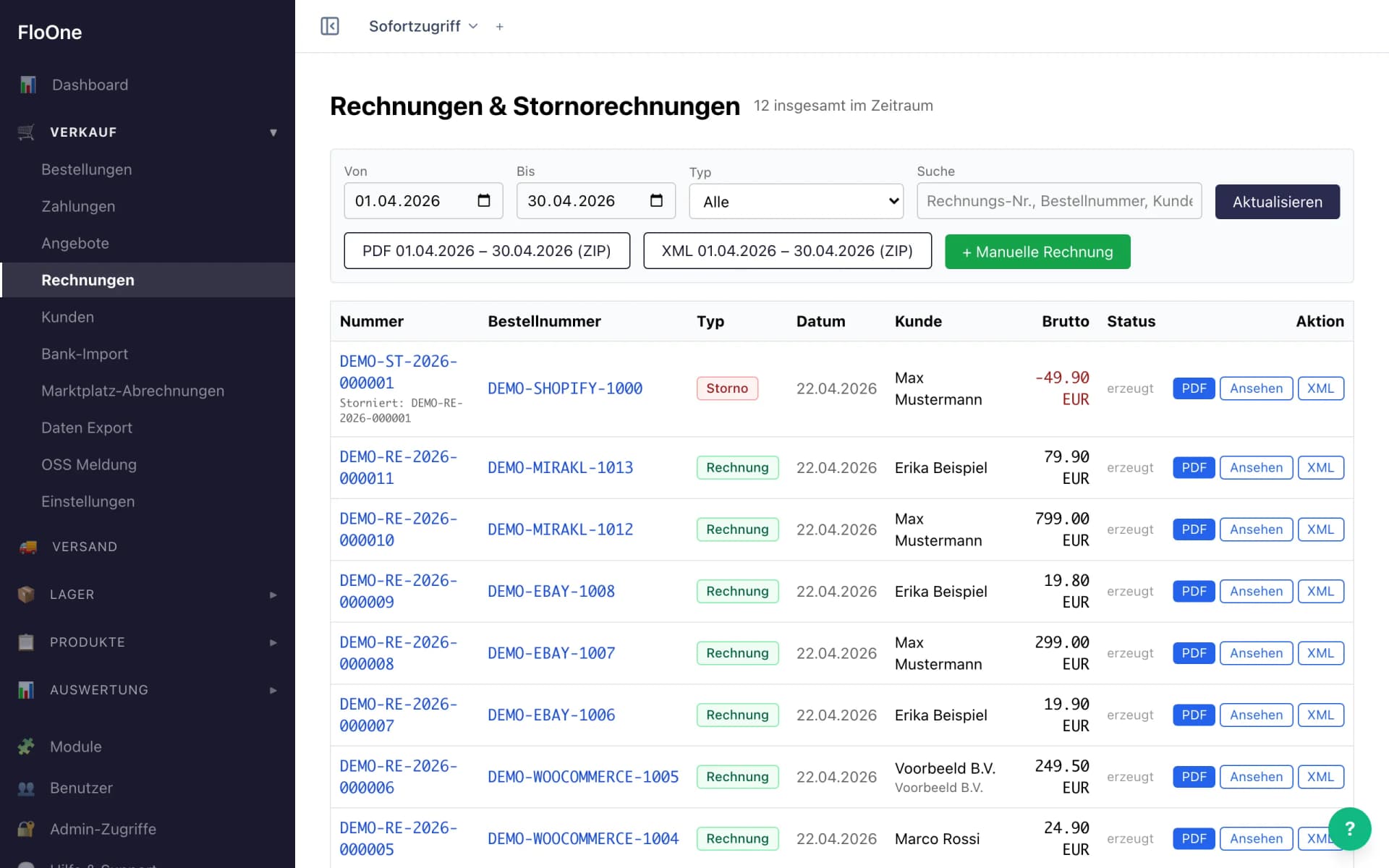Open invoice DEMO-RE-2026-000010 link

tap(399, 529)
